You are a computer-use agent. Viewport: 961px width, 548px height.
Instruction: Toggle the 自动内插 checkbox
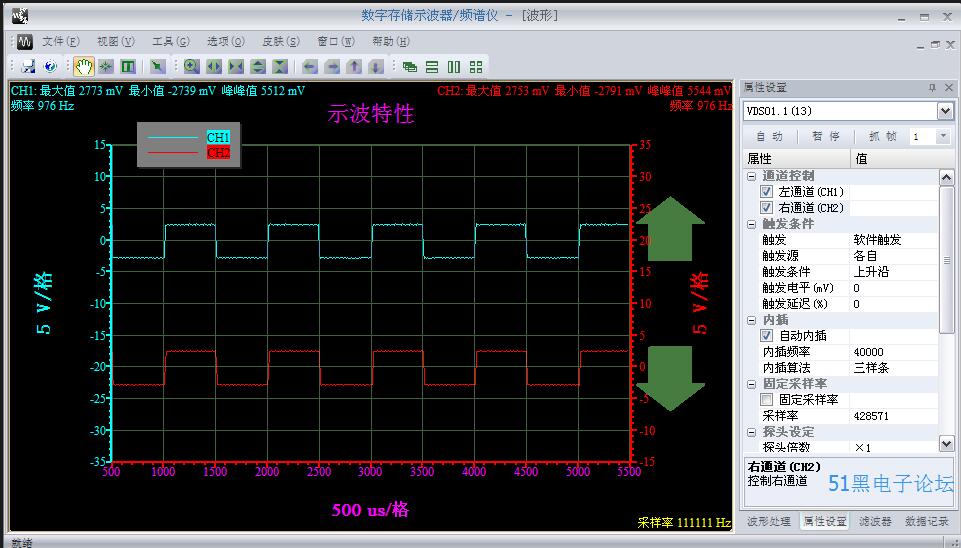coord(766,335)
